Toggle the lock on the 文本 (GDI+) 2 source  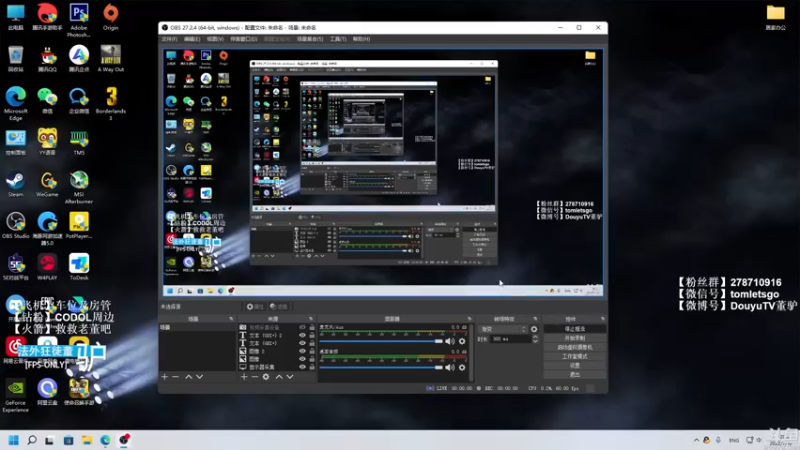tap(312, 335)
